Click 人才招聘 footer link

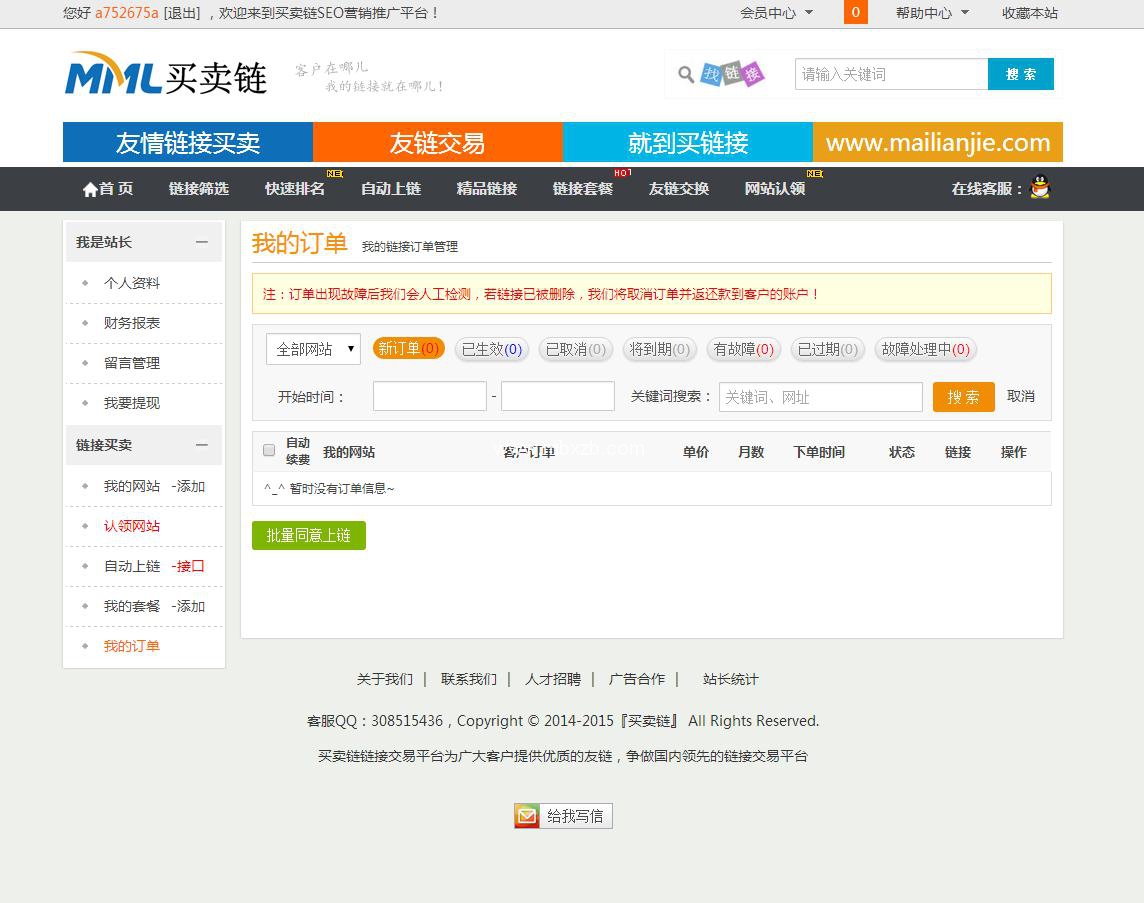pos(553,679)
